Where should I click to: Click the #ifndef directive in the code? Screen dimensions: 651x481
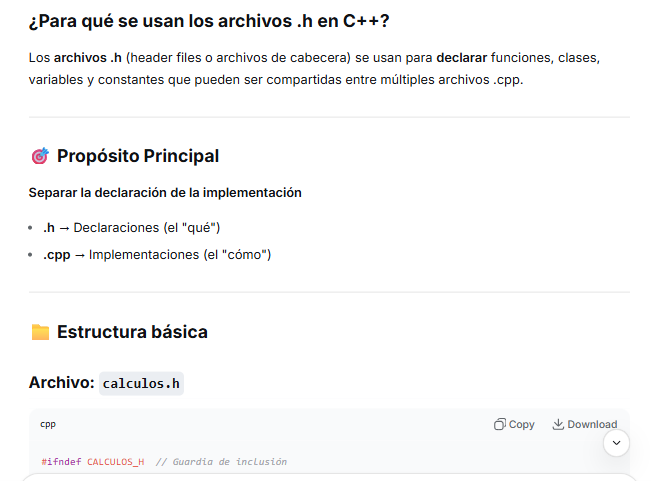pyautogui.click(x=61, y=462)
